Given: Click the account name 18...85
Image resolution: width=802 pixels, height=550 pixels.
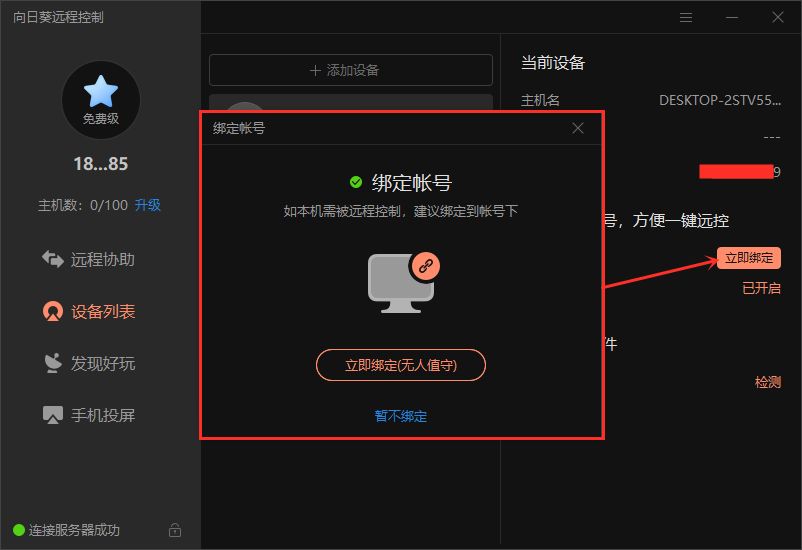Looking at the screenshot, I should pos(100,164).
